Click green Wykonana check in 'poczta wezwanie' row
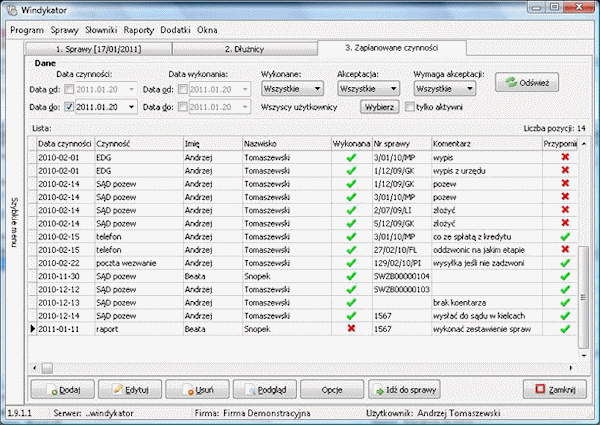Viewport: 600px width, 425px height. pos(351,263)
